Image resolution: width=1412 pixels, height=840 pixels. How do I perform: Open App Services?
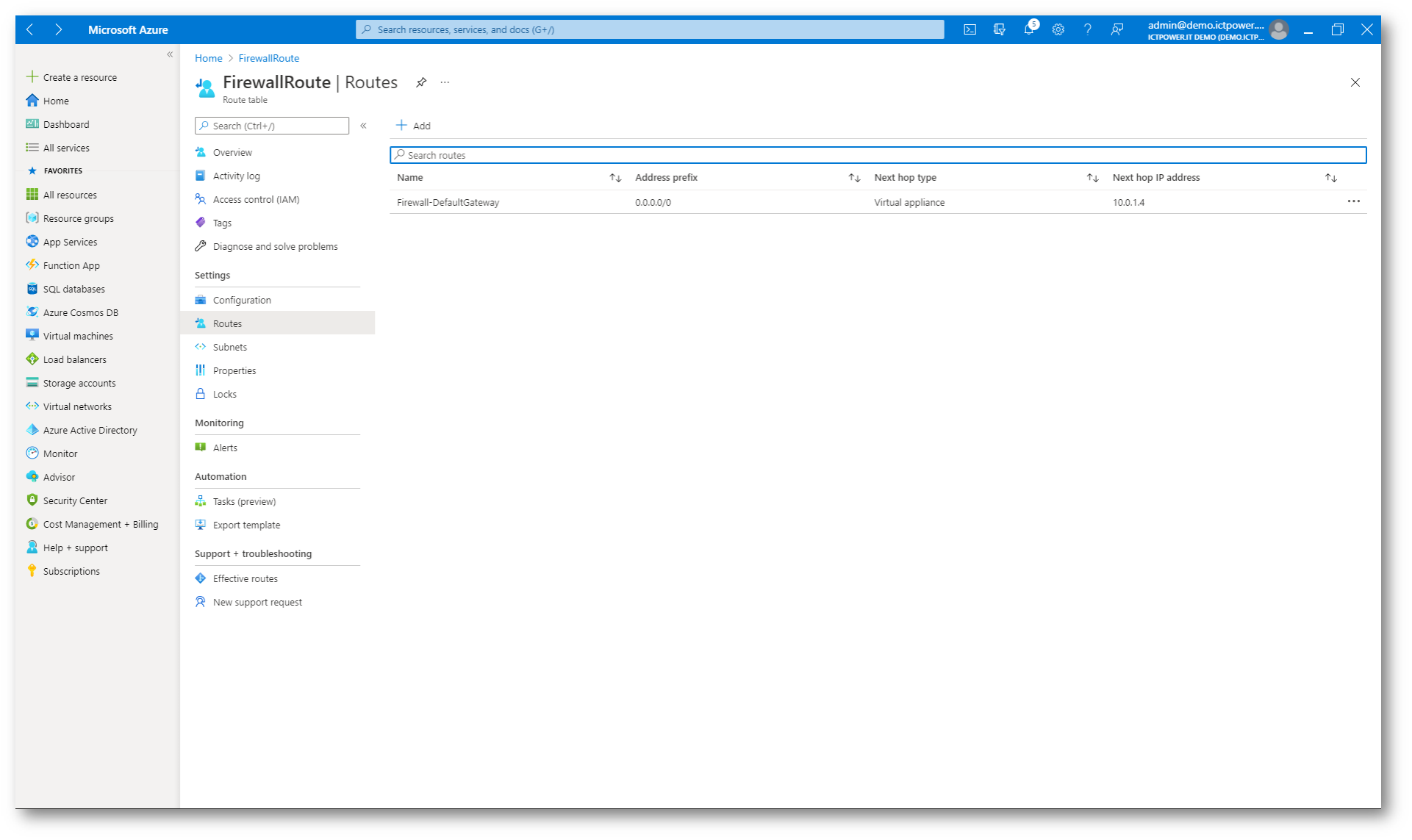(x=70, y=242)
